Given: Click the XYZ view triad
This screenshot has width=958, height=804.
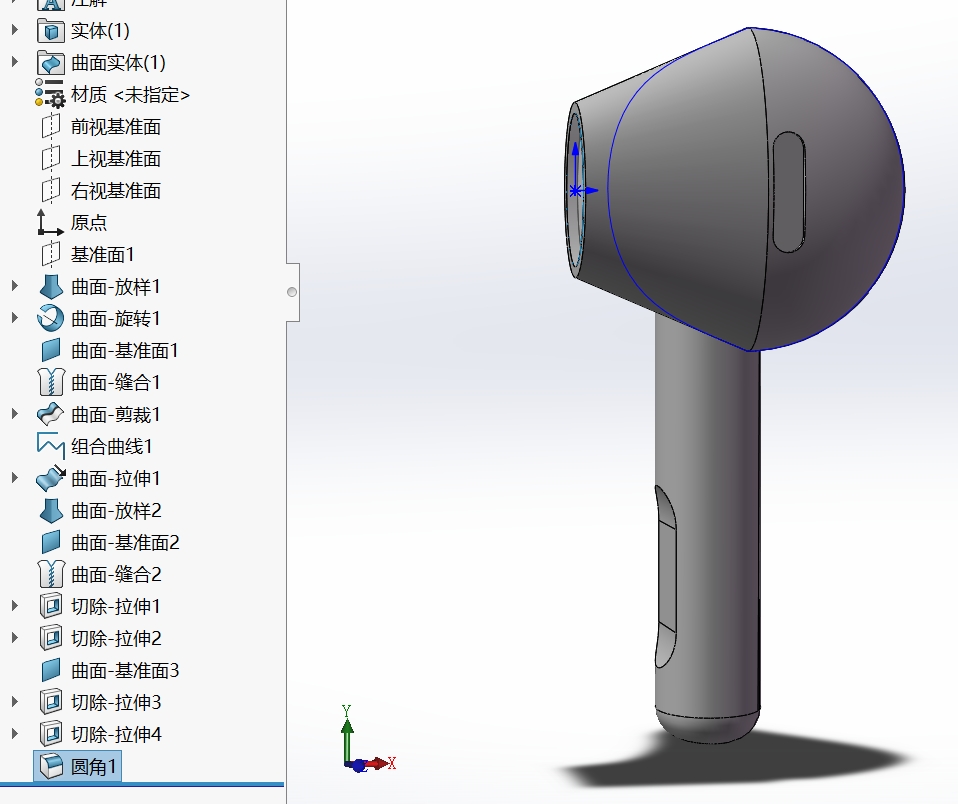Looking at the screenshot, I should coord(368,739).
